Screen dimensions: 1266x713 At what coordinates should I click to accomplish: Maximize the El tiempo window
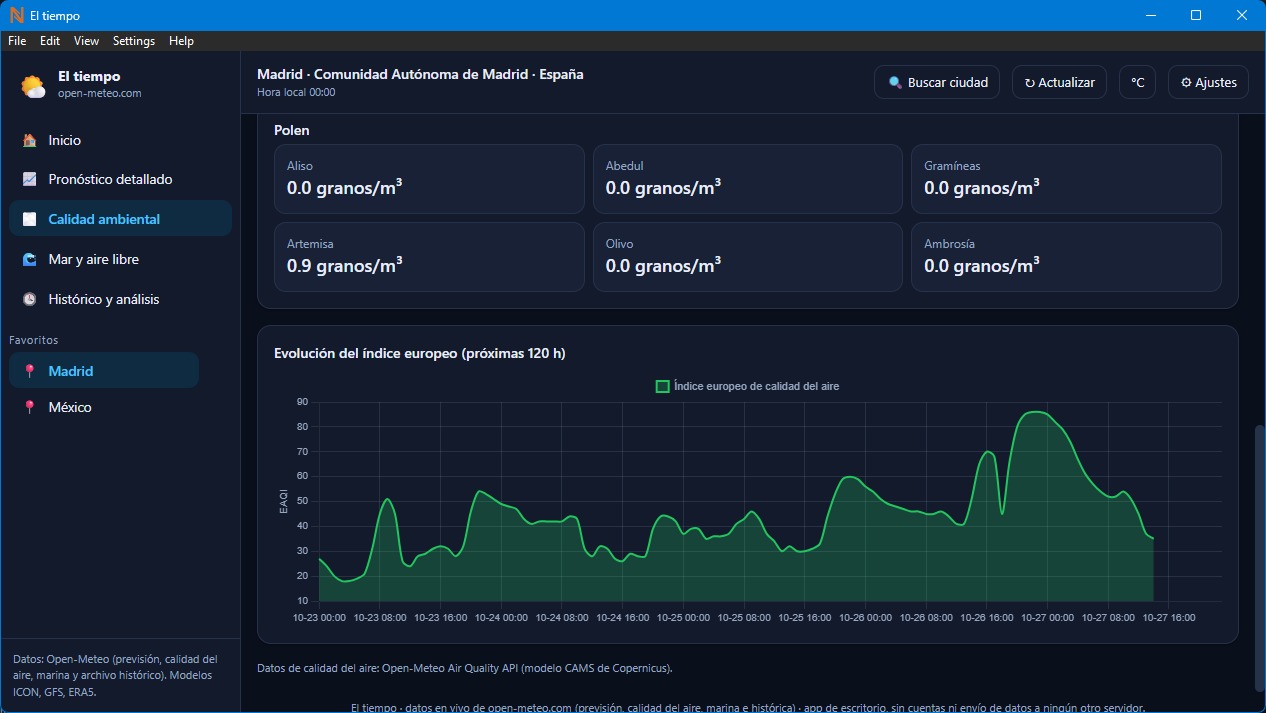[x=1196, y=15]
